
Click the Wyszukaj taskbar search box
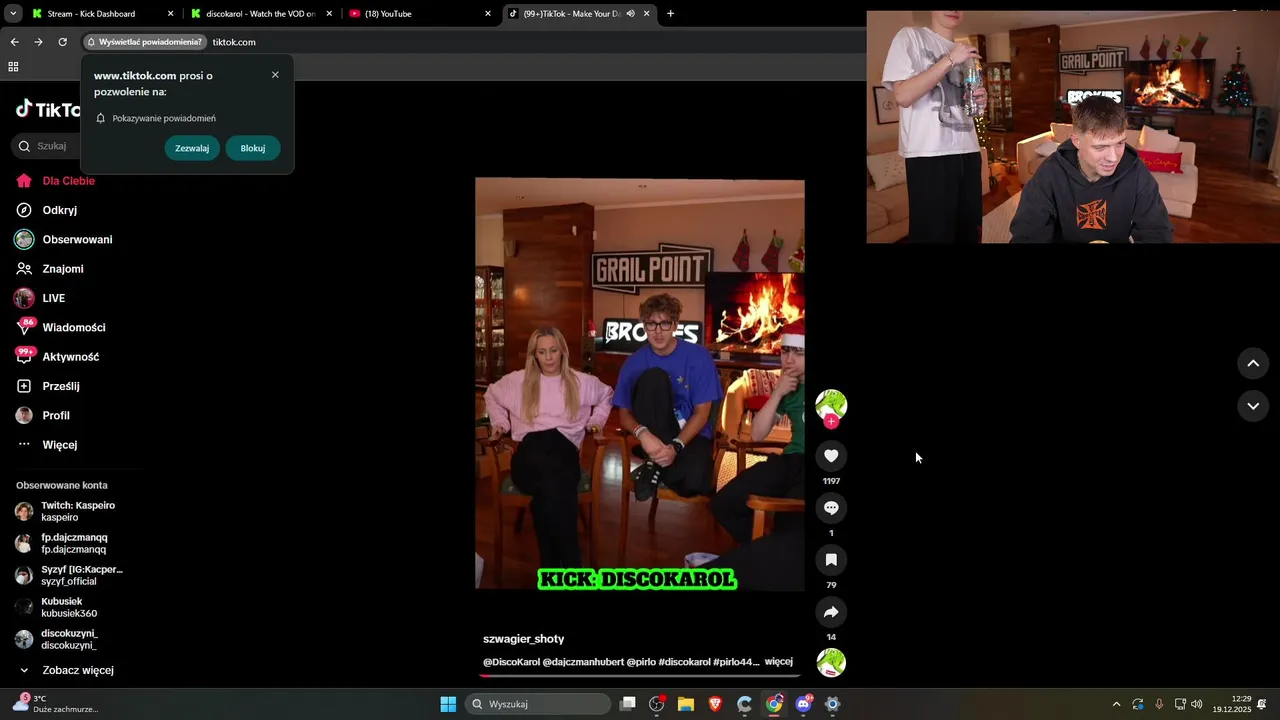click(x=538, y=704)
